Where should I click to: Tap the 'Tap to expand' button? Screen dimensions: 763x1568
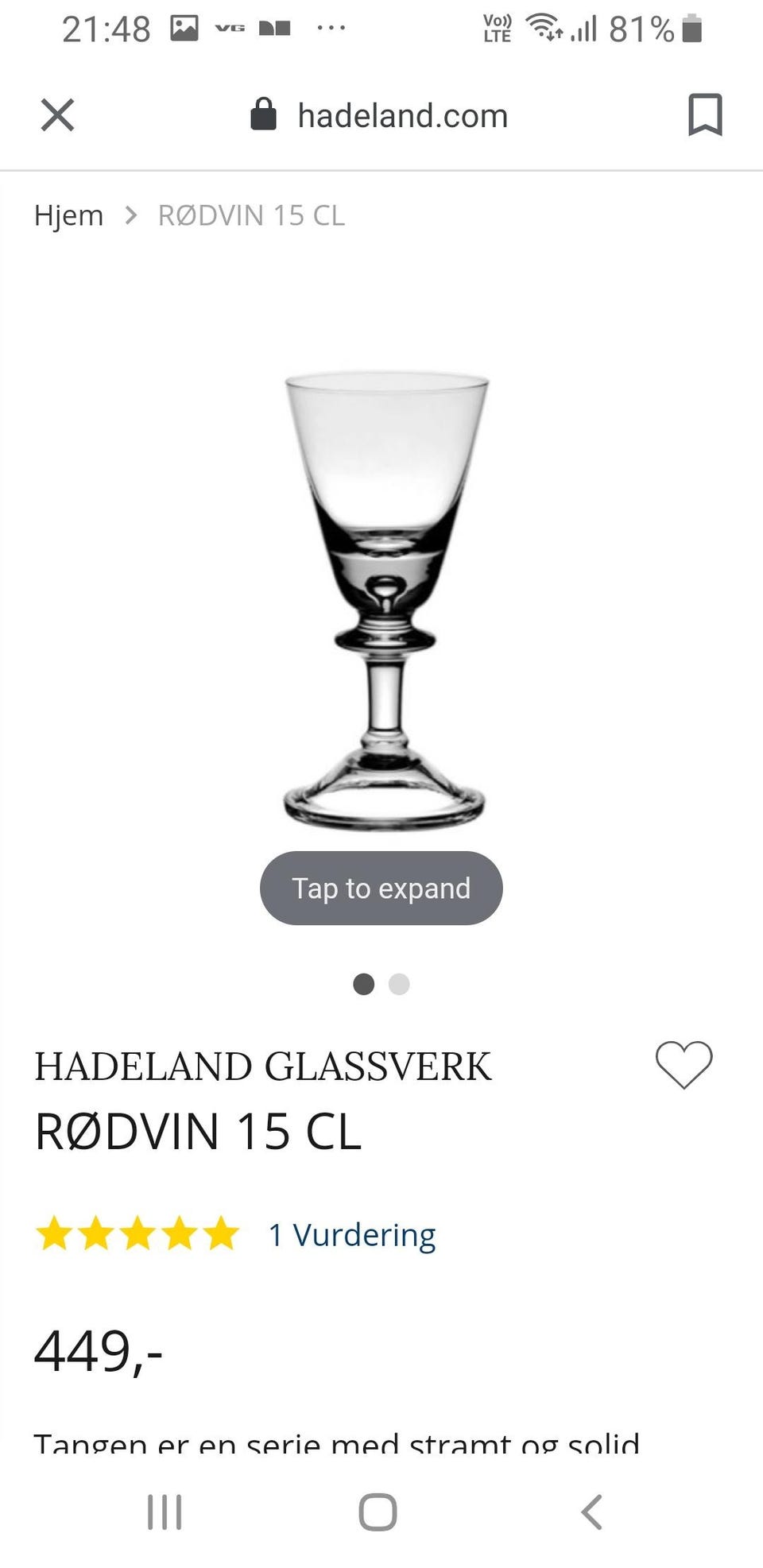[x=381, y=888]
